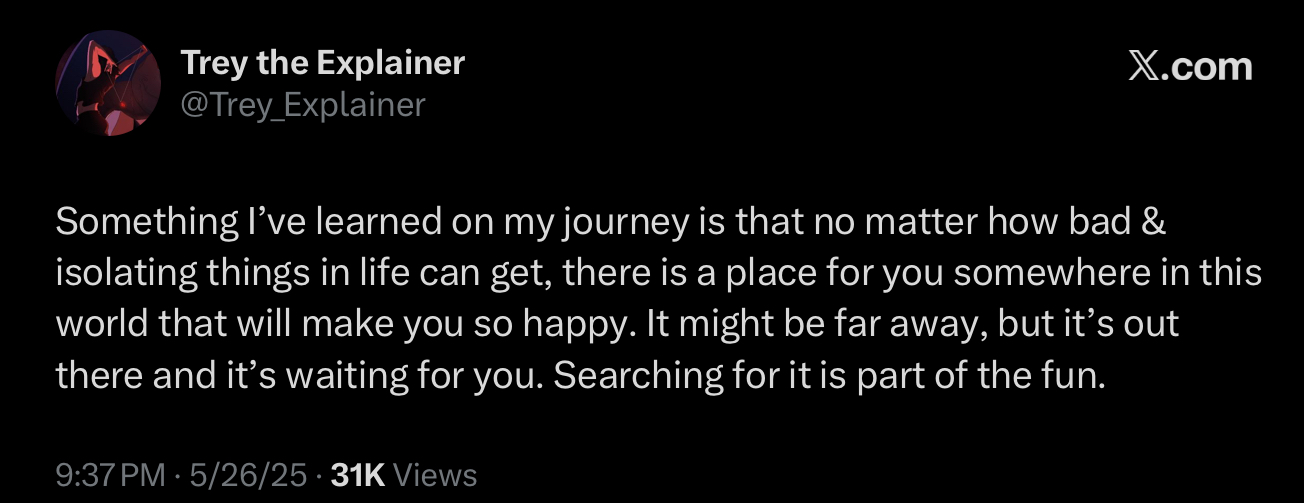Click the word "somewhere" in the post
1304x503 pixels.
(1013, 274)
